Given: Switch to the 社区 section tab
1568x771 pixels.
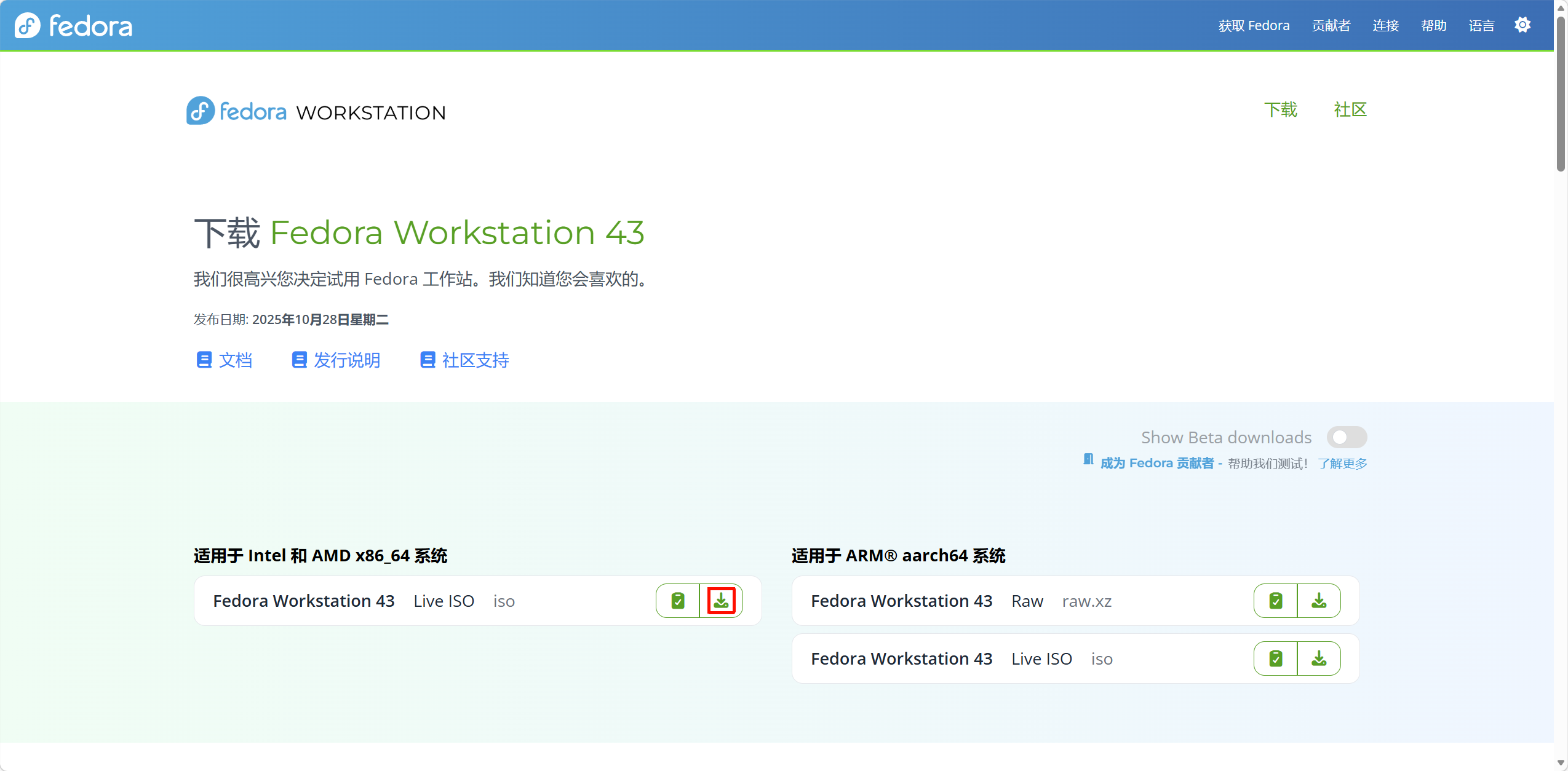Looking at the screenshot, I should point(1350,109).
